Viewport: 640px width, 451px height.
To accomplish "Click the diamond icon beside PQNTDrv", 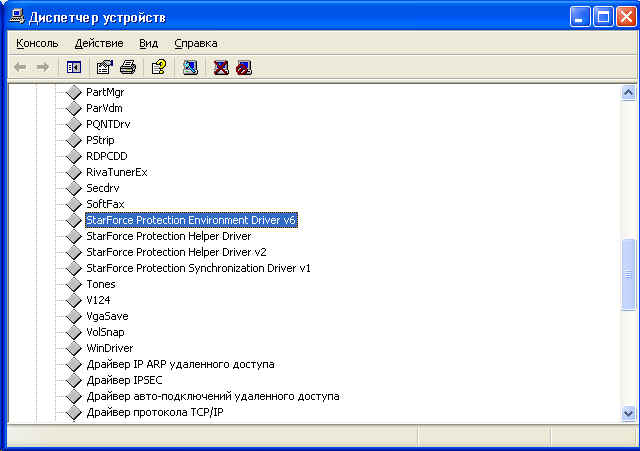I will [x=74, y=124].
